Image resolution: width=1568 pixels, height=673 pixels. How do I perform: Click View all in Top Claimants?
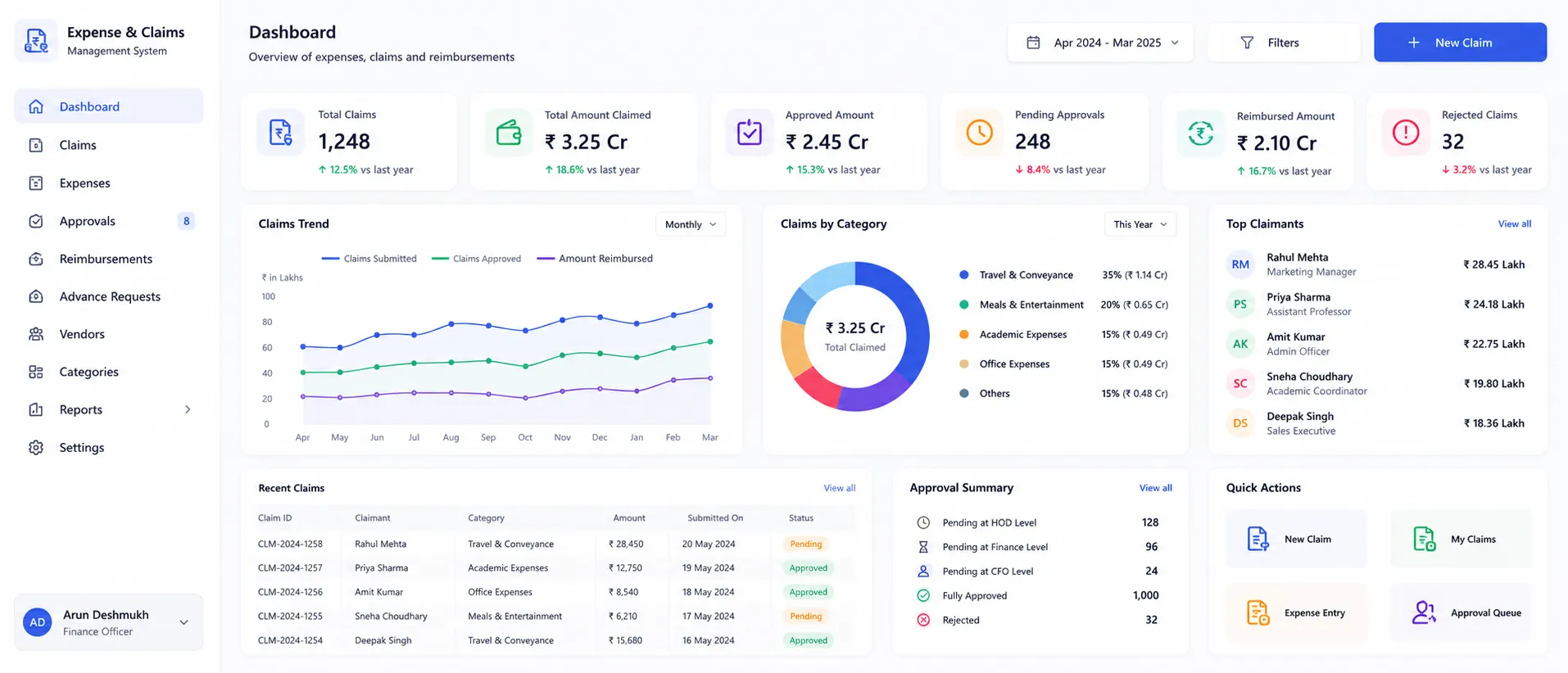point(1514,224)
